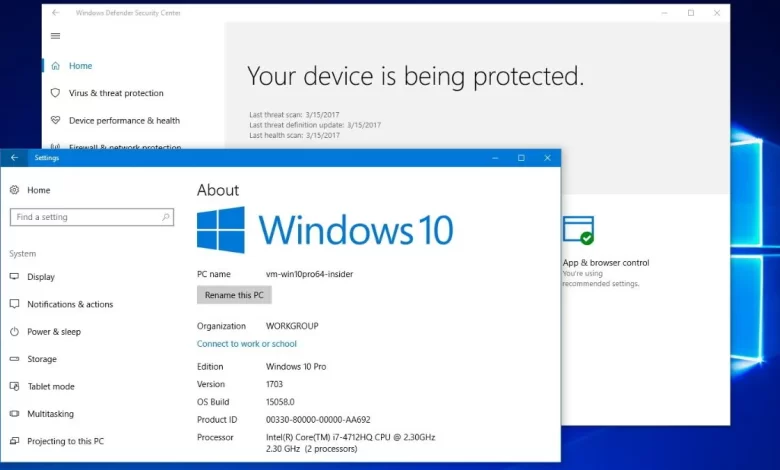Image resolution: width=780 pixels, height=470 pixels.
Task: Open the Storage settings page
Action: coord(42,359)
